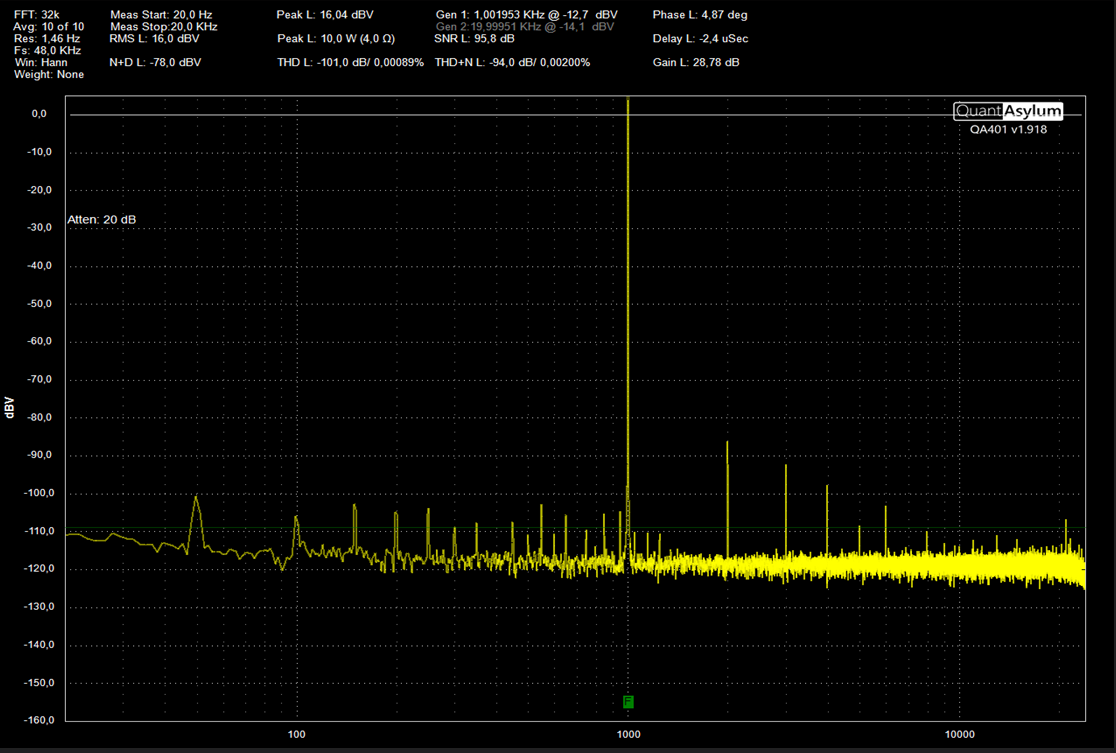Select the 'Delay L: -2,4 uSec' readout
The width and height of the screenshot is (1116, 753).
click(x=700, y=38)
